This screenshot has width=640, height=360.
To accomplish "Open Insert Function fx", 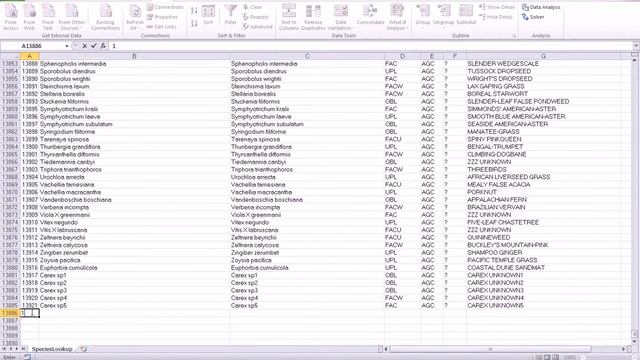I will point(103,46).
